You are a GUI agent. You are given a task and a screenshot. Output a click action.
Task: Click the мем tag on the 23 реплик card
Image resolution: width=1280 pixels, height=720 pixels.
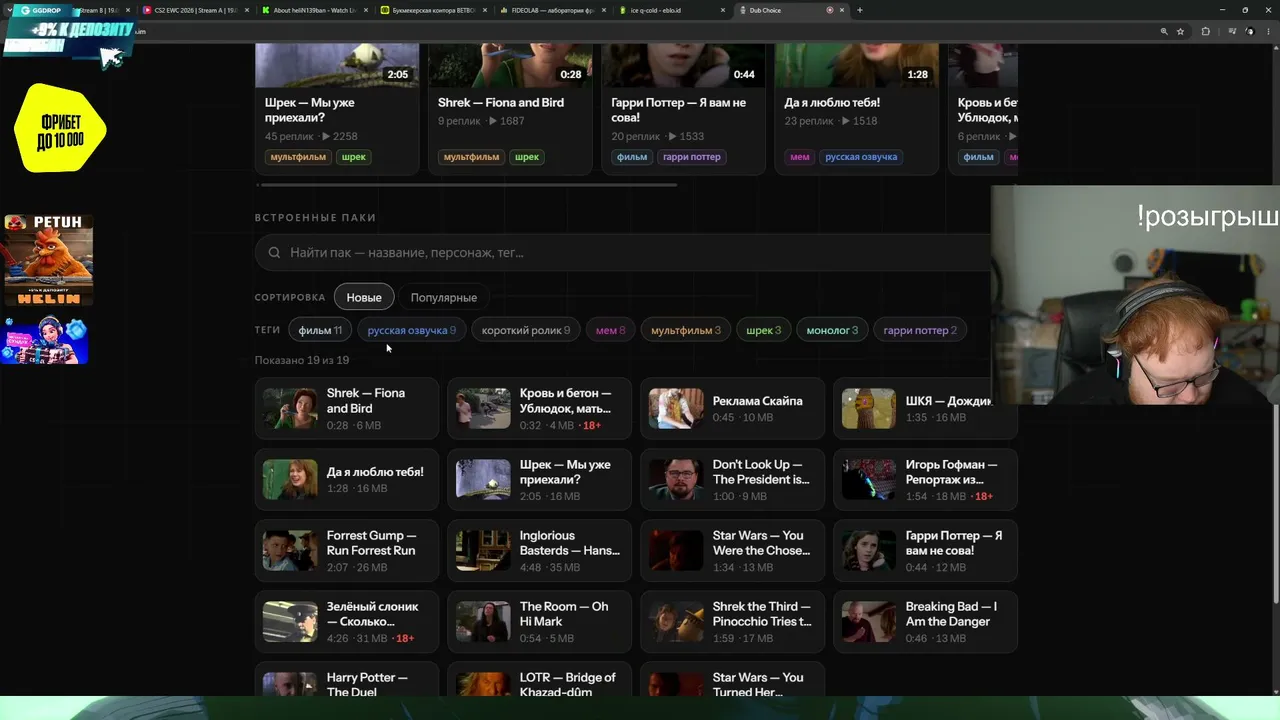click(800, 157)
